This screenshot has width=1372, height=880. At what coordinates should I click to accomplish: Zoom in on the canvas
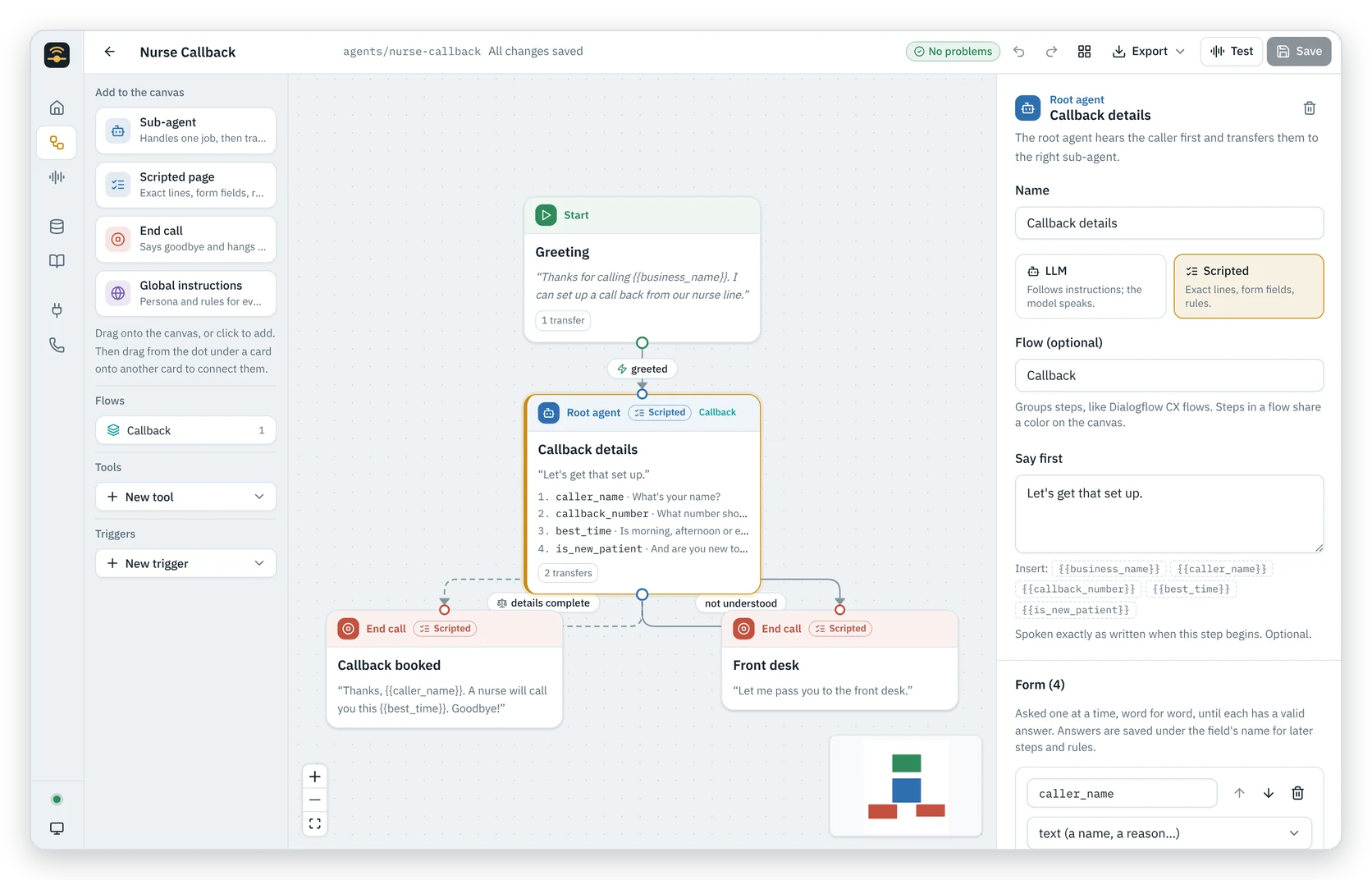click(315, 777)
